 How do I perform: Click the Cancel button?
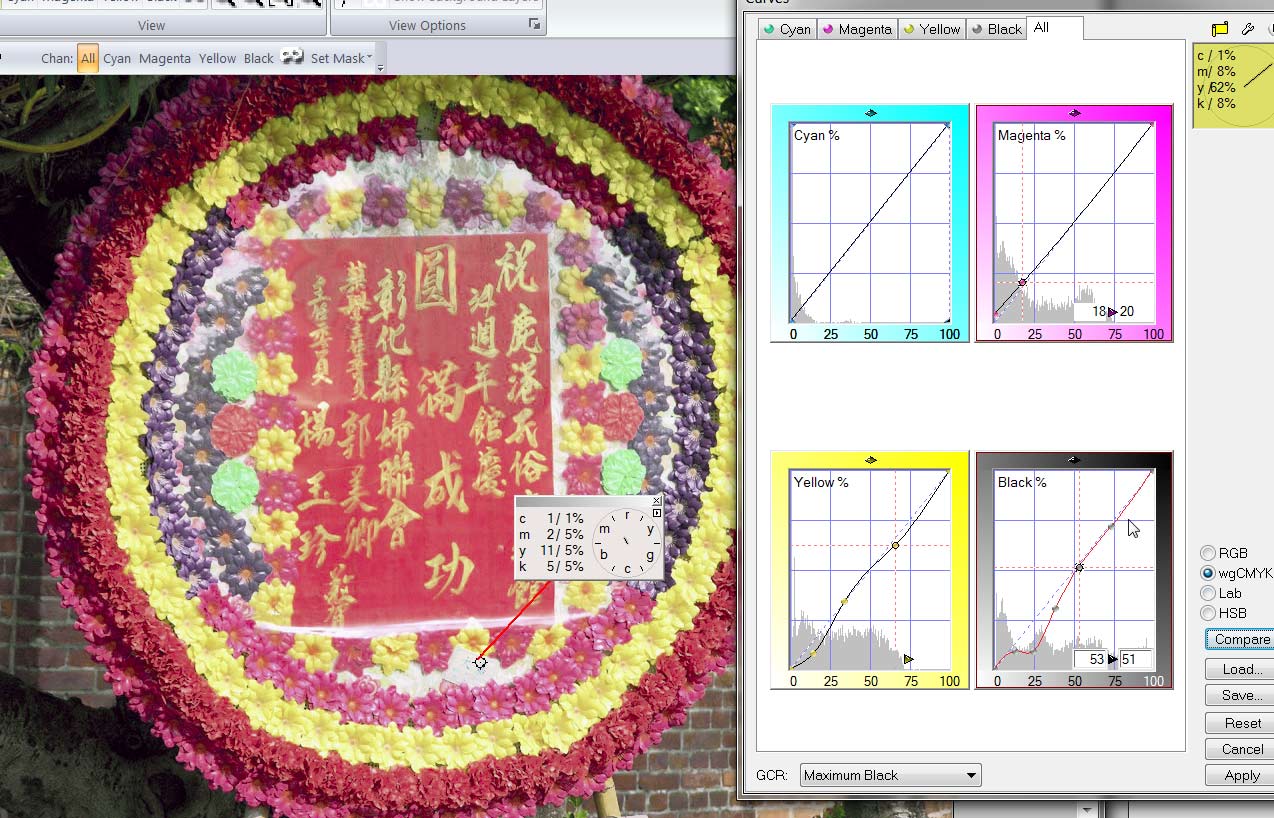tap(1240, 749)
